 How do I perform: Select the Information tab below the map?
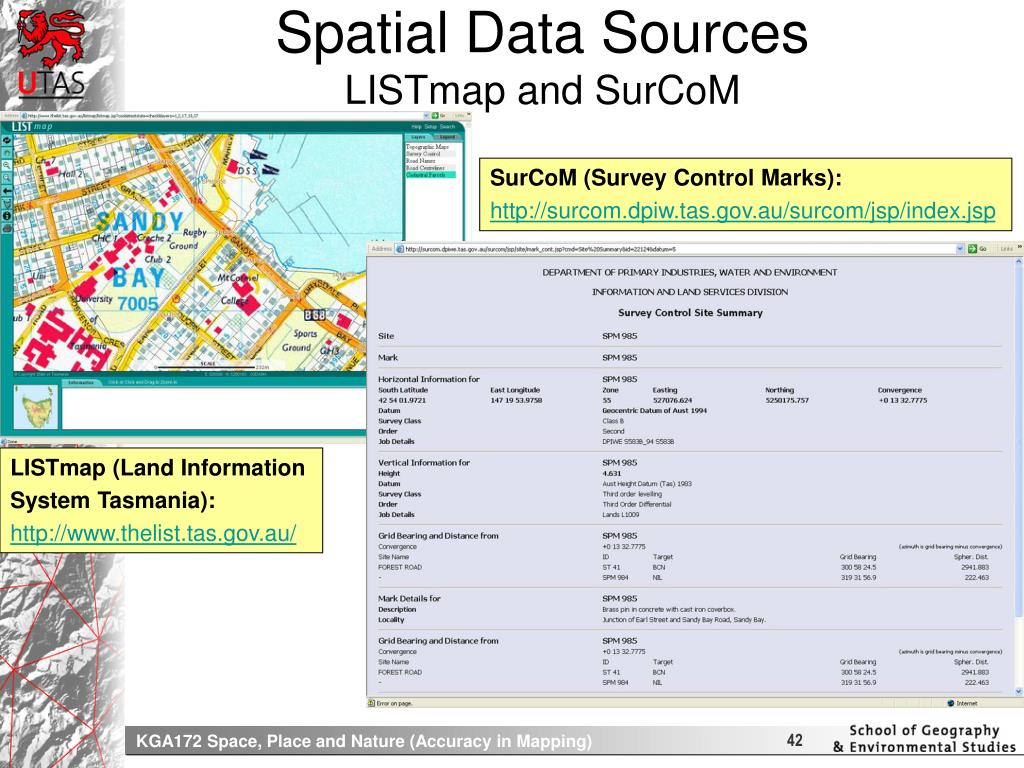pyautogui.click(x=81, y=382)
